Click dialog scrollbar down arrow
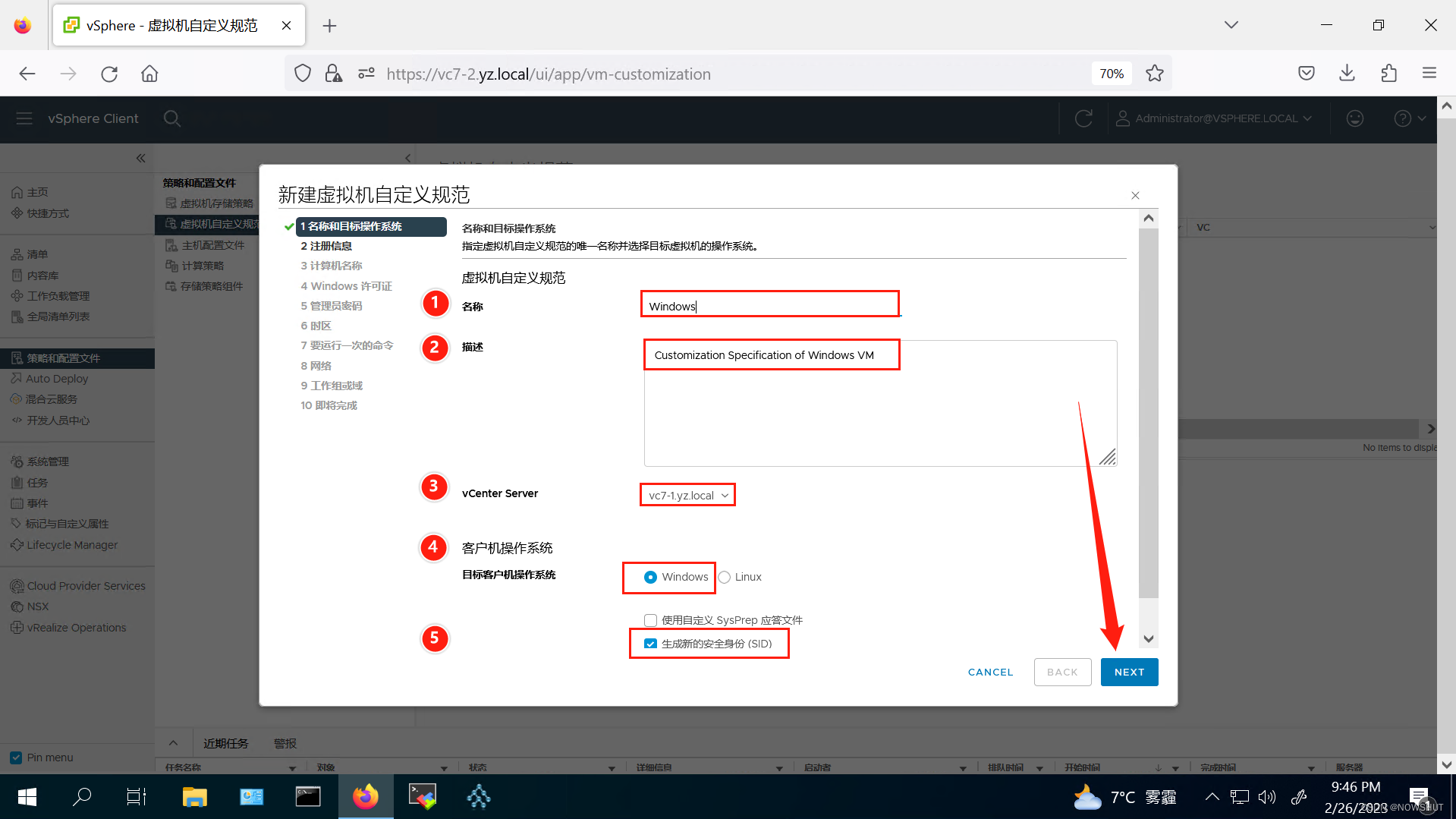Image resolution: width=1456 pixels, height=819 pixels. pos(1149,639)
